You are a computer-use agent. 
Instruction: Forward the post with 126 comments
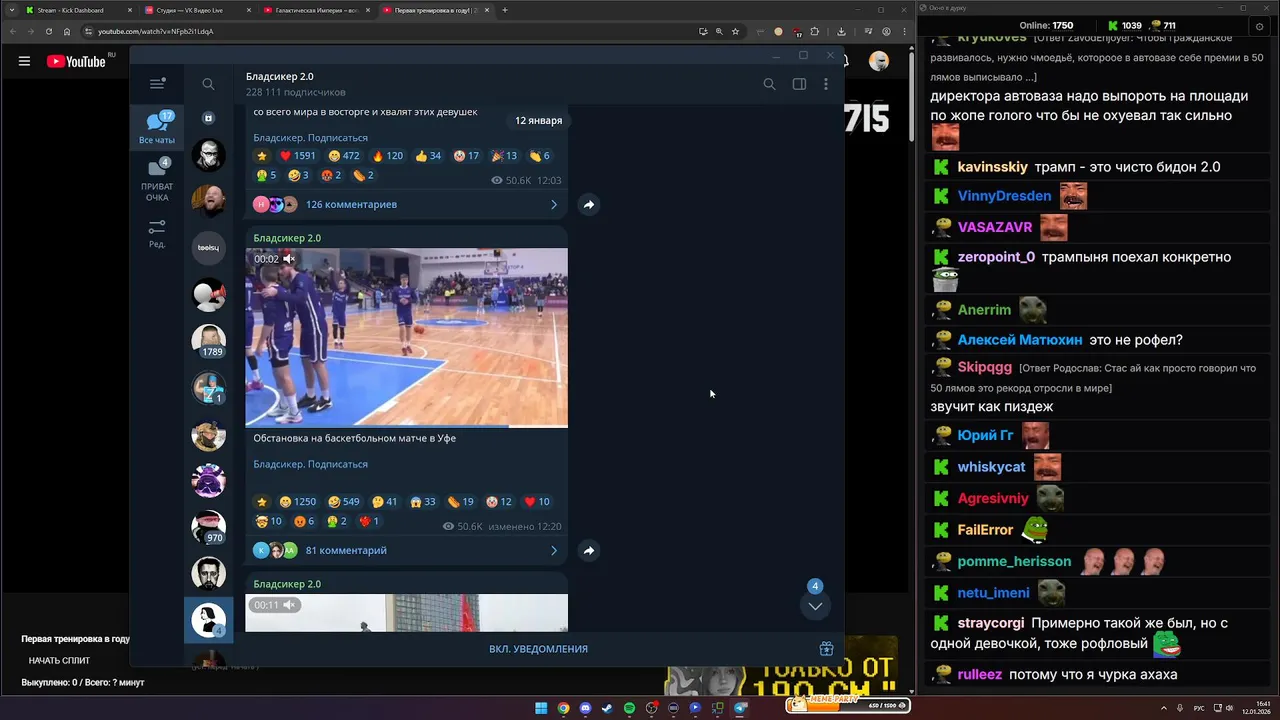(x=589, y=204)
